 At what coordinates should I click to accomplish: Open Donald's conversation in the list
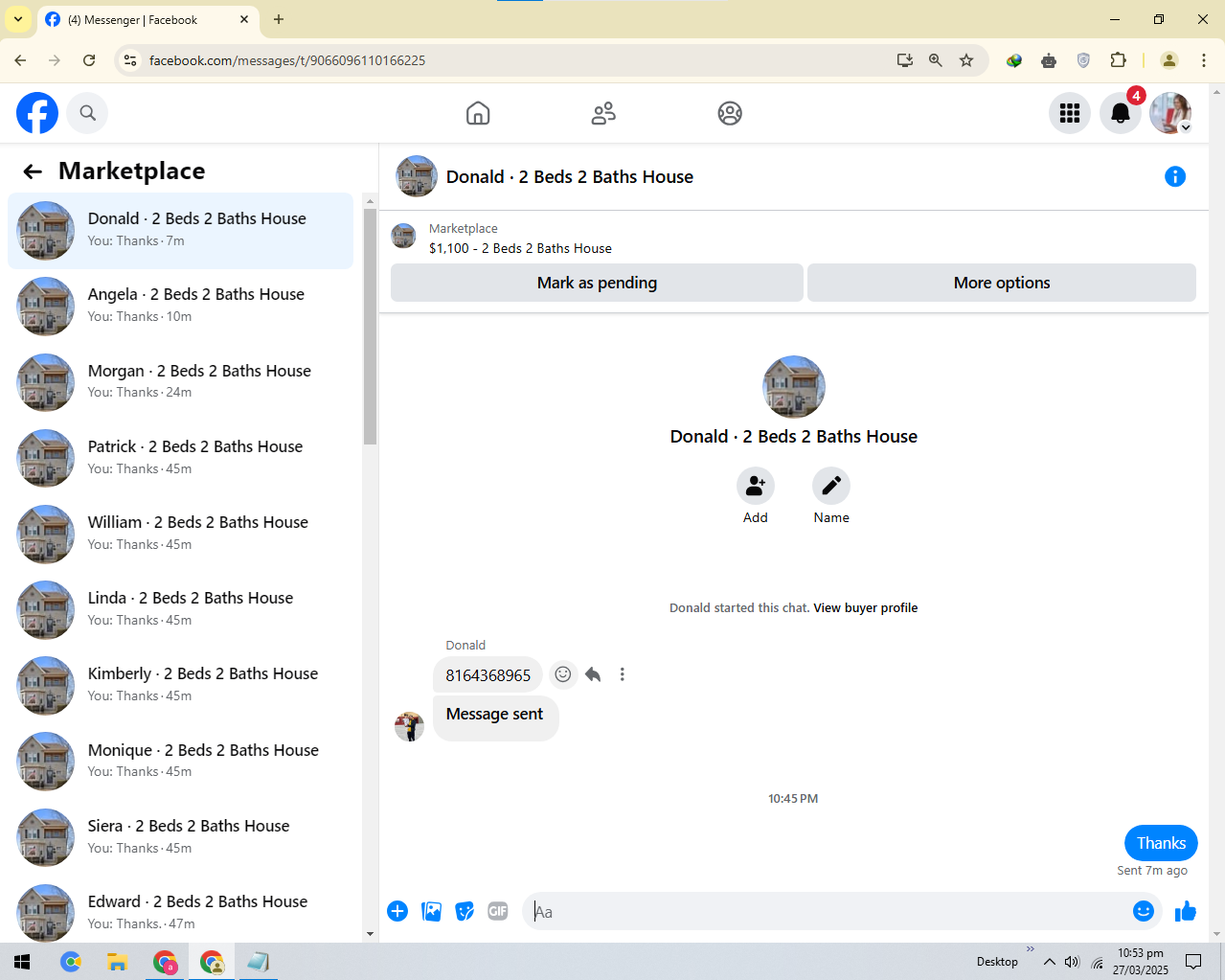180,231
